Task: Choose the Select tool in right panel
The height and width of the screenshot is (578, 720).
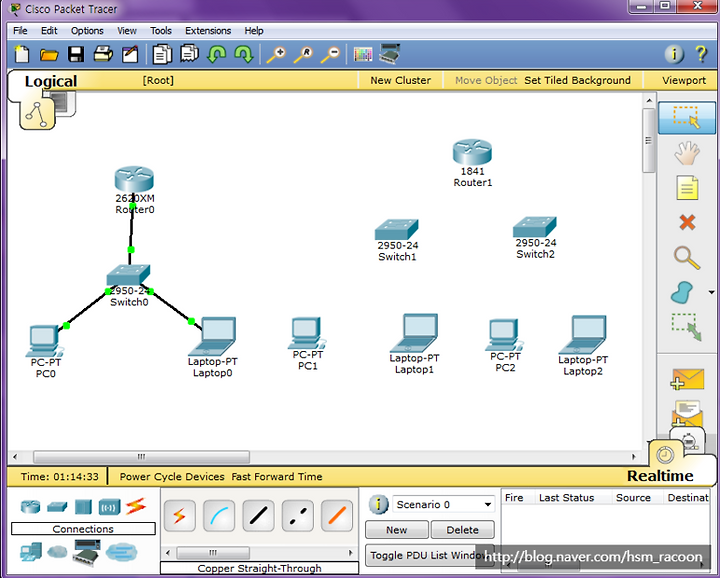Action: [686, 118]
